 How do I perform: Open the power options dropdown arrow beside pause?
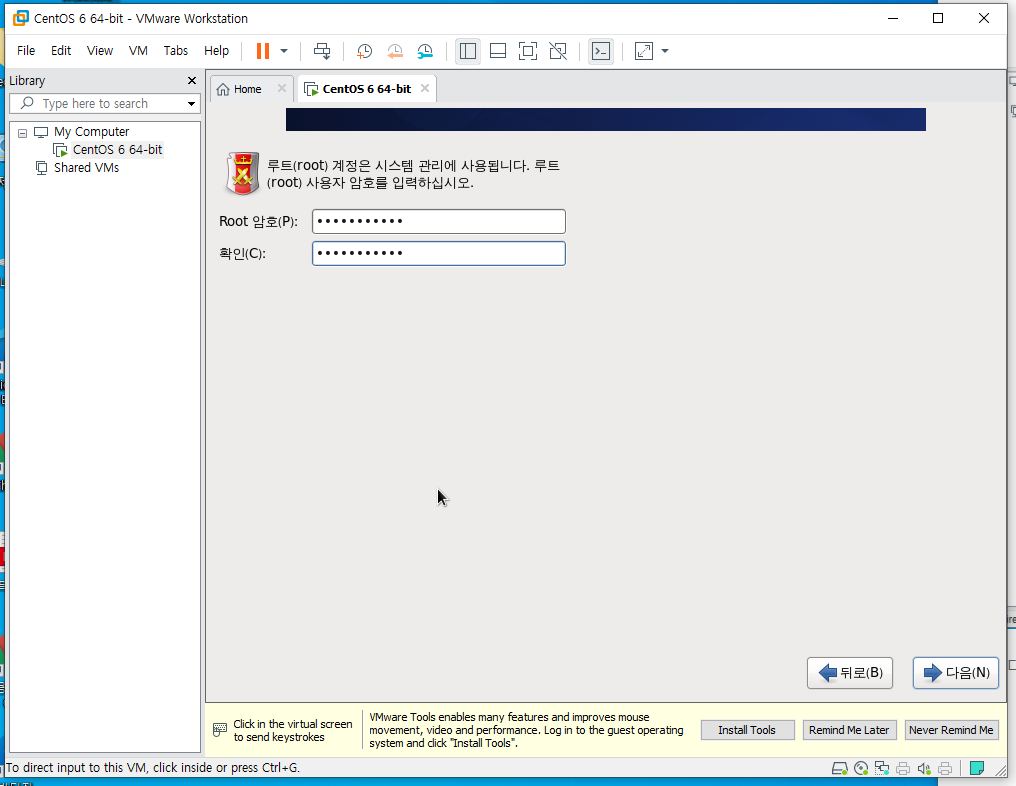[x=284, y=51]
